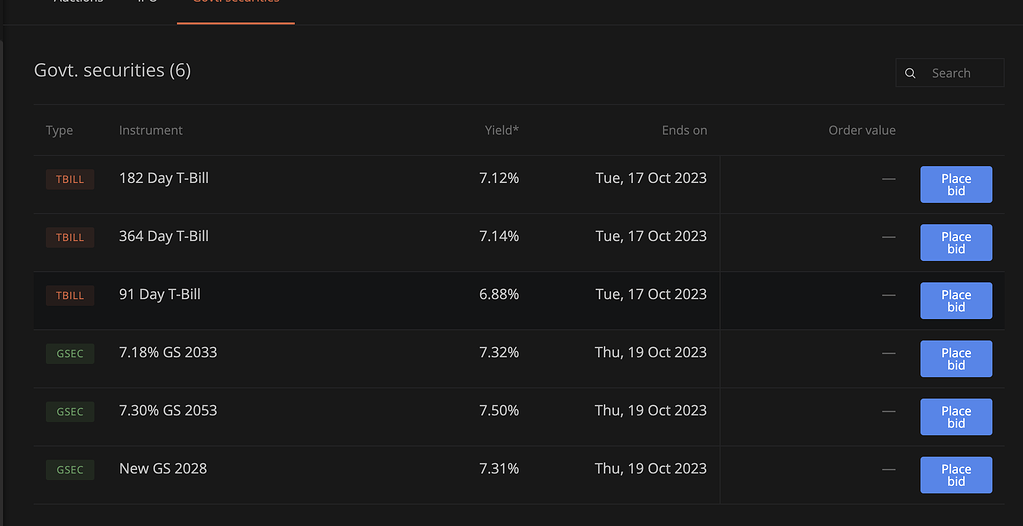1023x526 pixels.
Task: Place bid on 7.18% GS 2033
Action: click(956, 359)
